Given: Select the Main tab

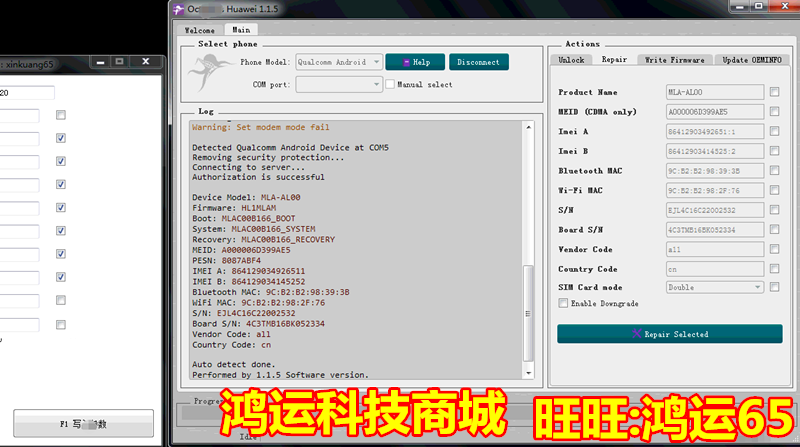Looking at the screenshot, I should [x=241, y=30].
